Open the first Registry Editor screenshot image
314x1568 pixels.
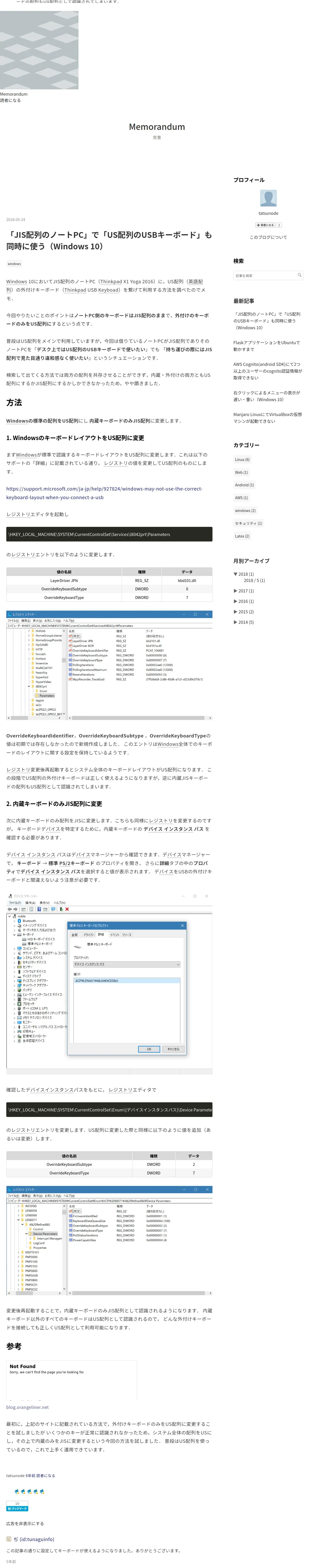[x=109, y=665]
